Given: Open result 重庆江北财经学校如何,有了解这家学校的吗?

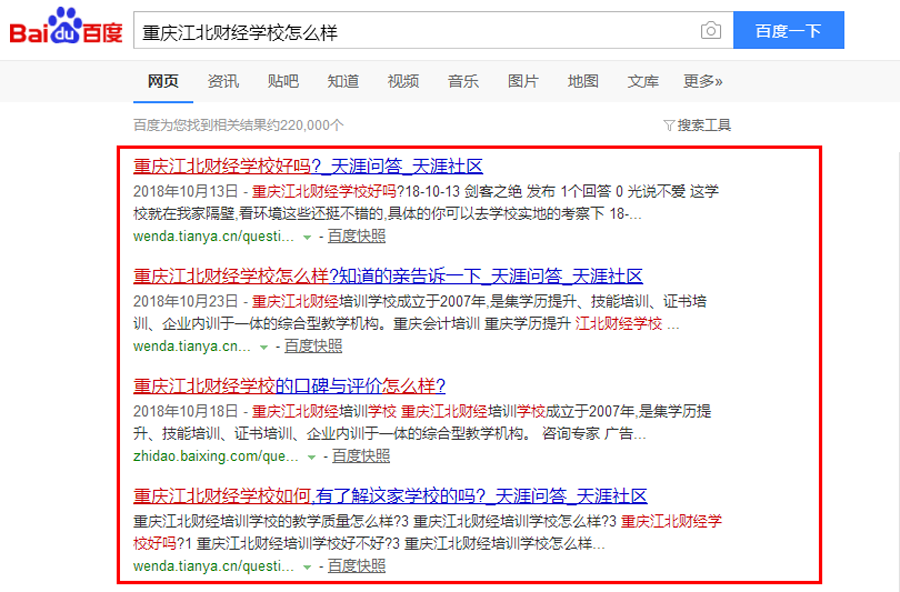Looking at the screenshot, I should click(x=390, y=496).
